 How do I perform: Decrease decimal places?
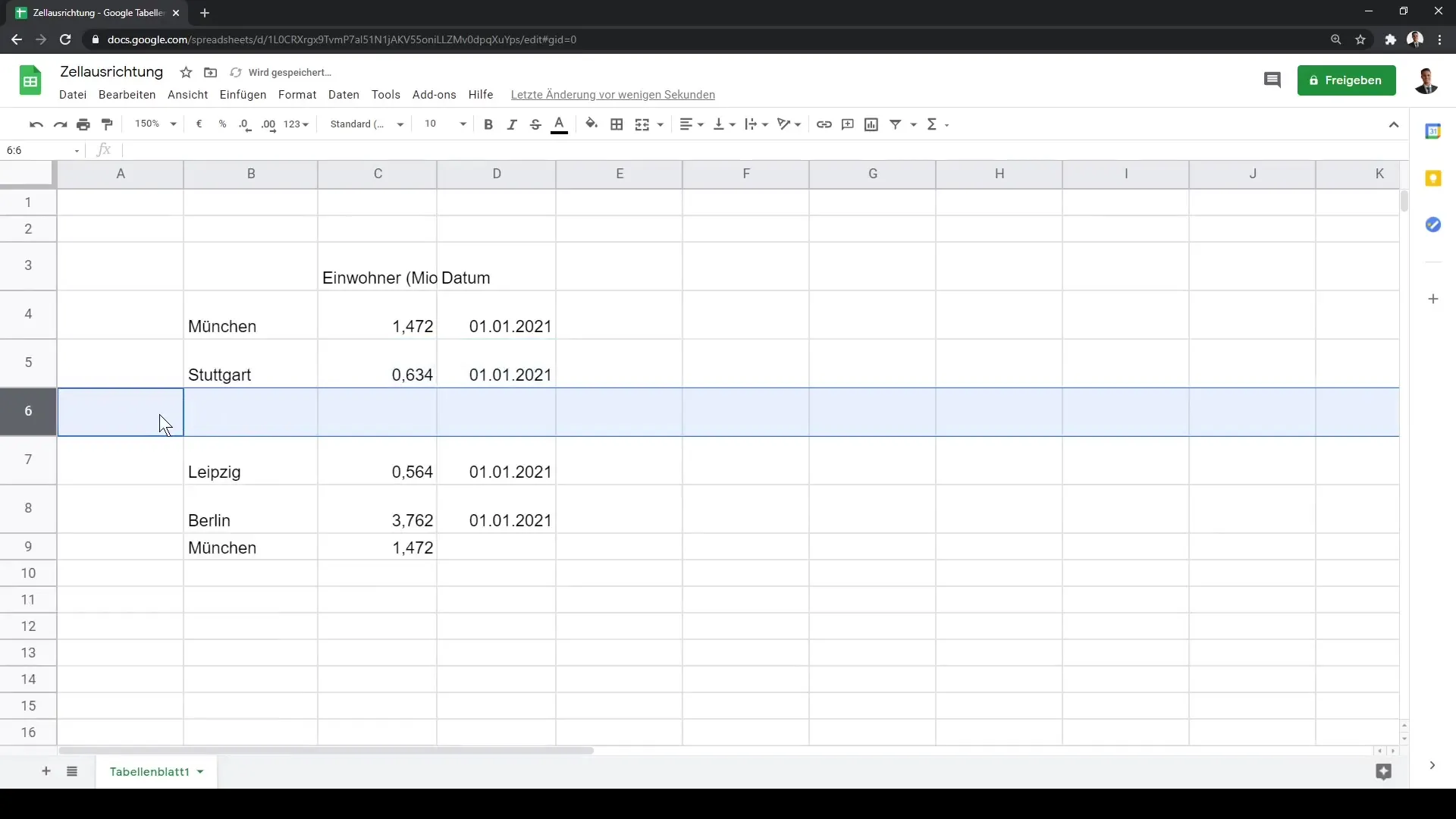point(245,124)
